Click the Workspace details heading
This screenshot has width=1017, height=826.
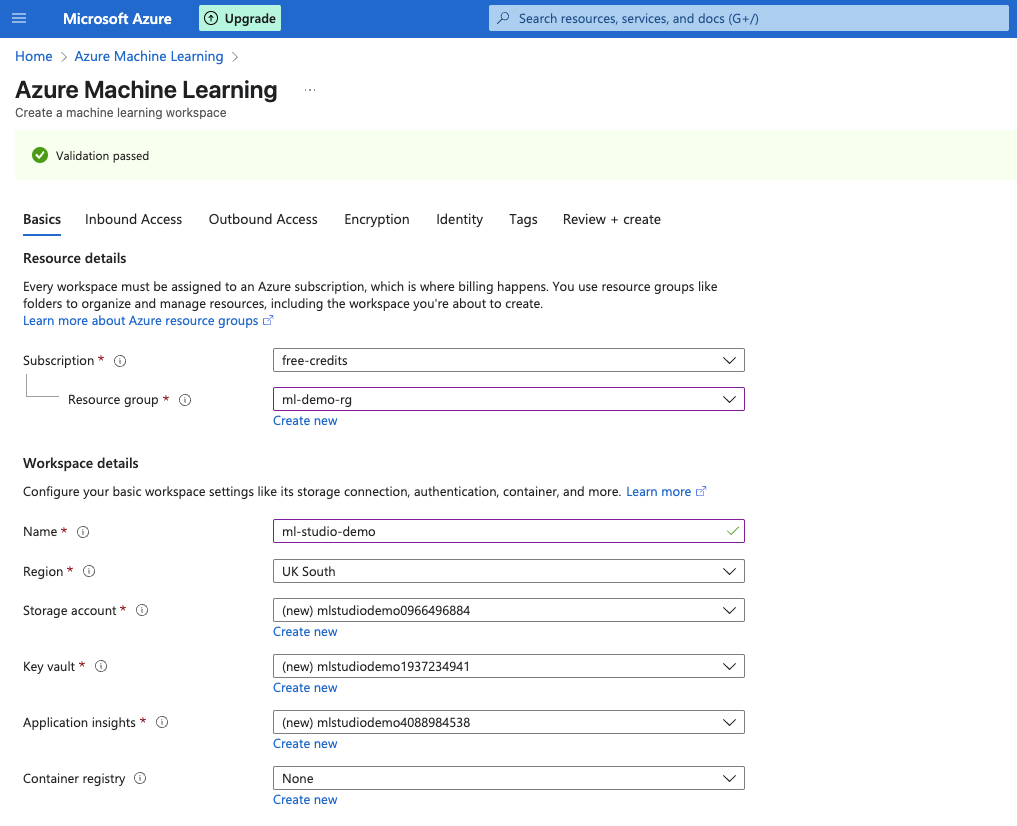click(x=81, y=464)
